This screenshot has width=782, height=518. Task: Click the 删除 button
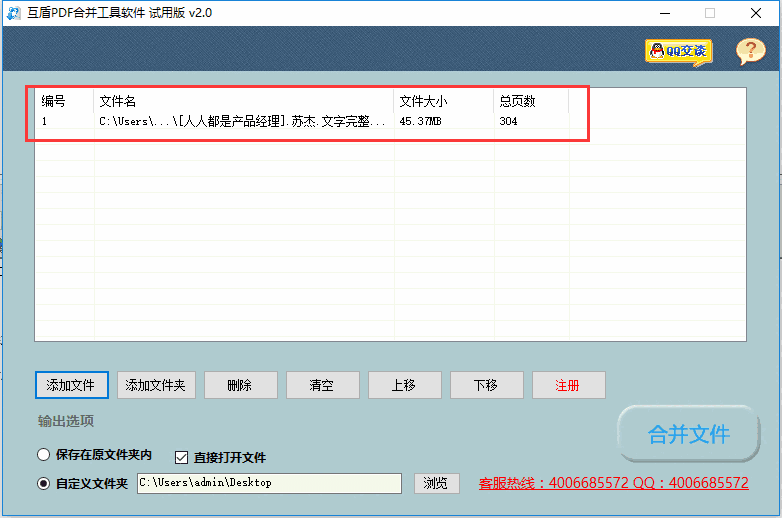click(240, 385)
